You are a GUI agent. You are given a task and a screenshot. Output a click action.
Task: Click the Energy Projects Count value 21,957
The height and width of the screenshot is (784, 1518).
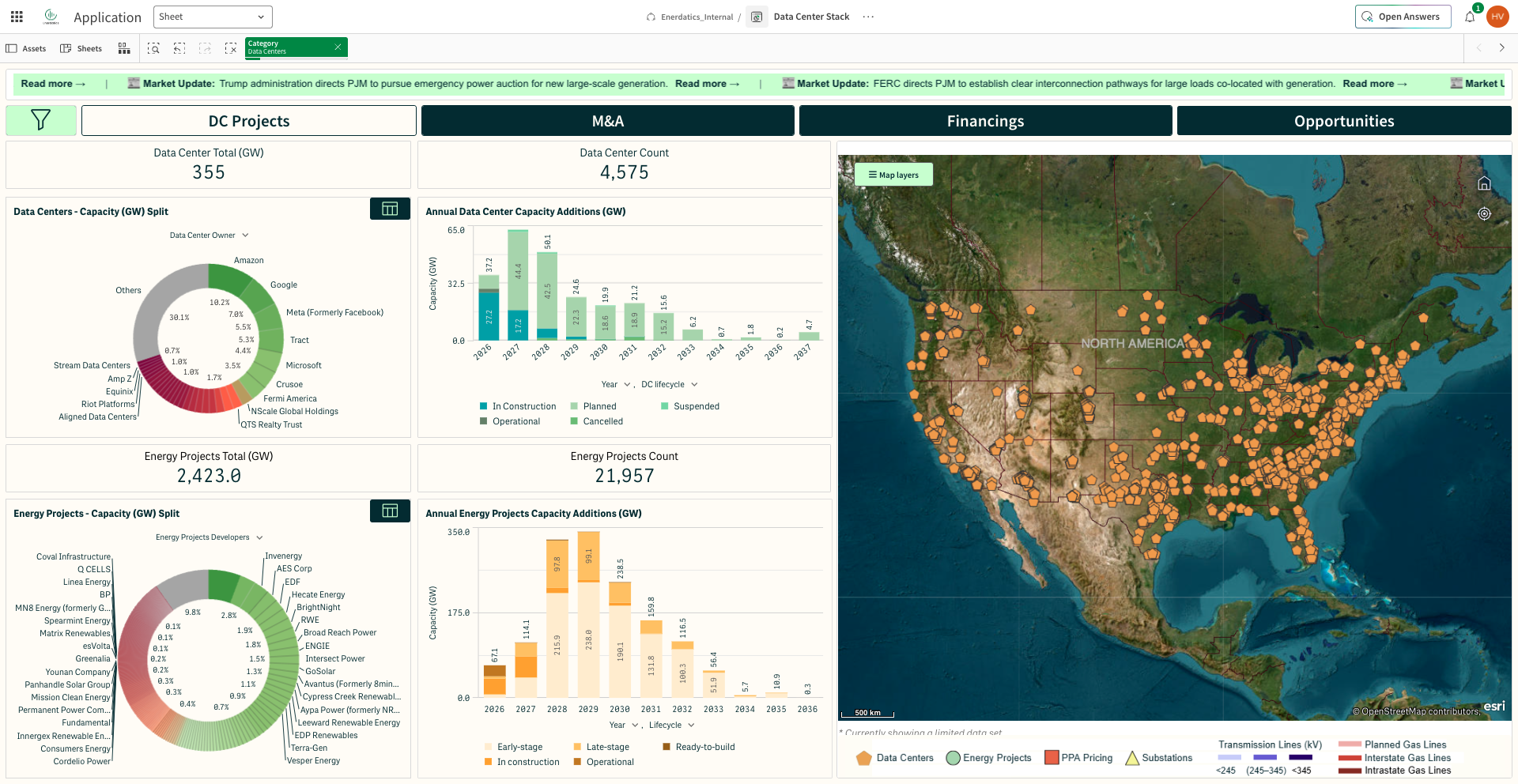[625, 476]
